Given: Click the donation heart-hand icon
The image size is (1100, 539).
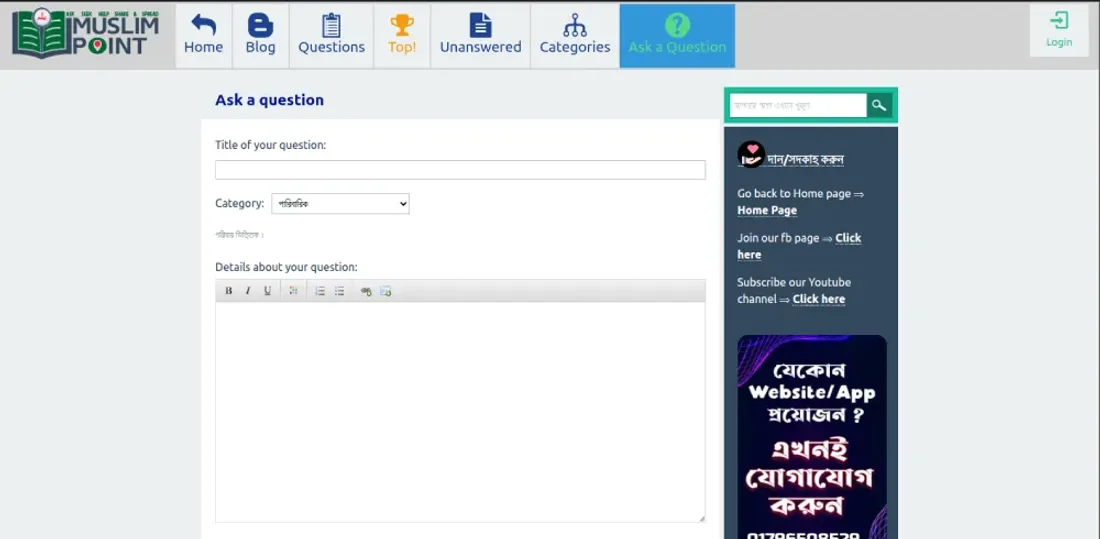Looking at the screenshot, I should click(751, 154).
